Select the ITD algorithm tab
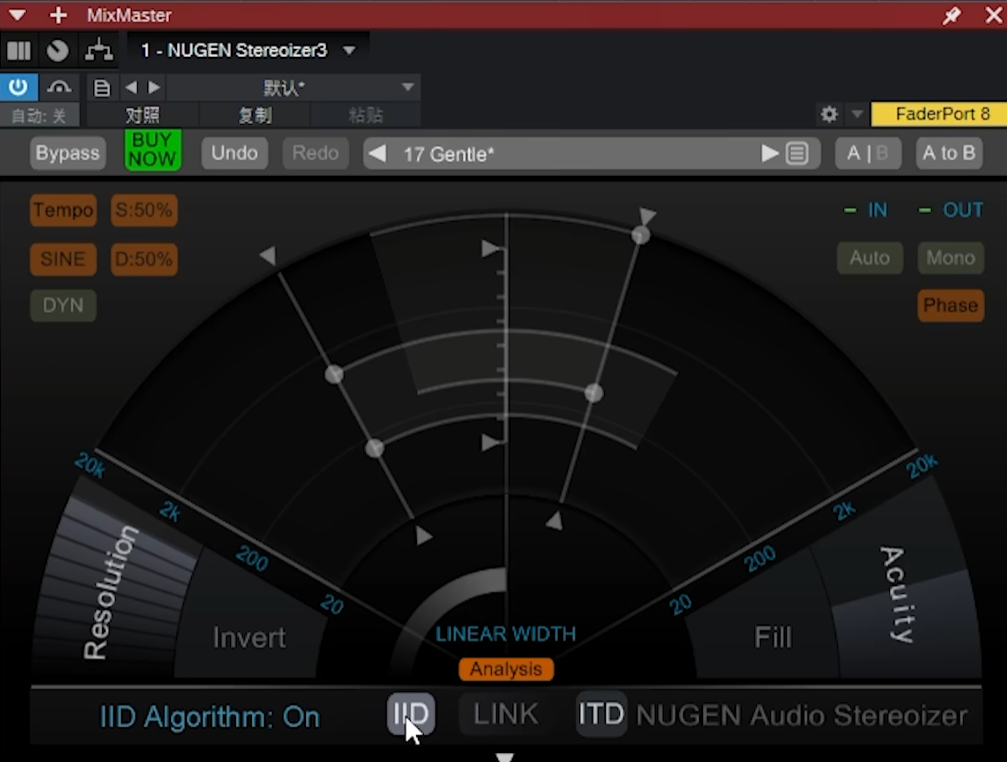 click(601, 715)
